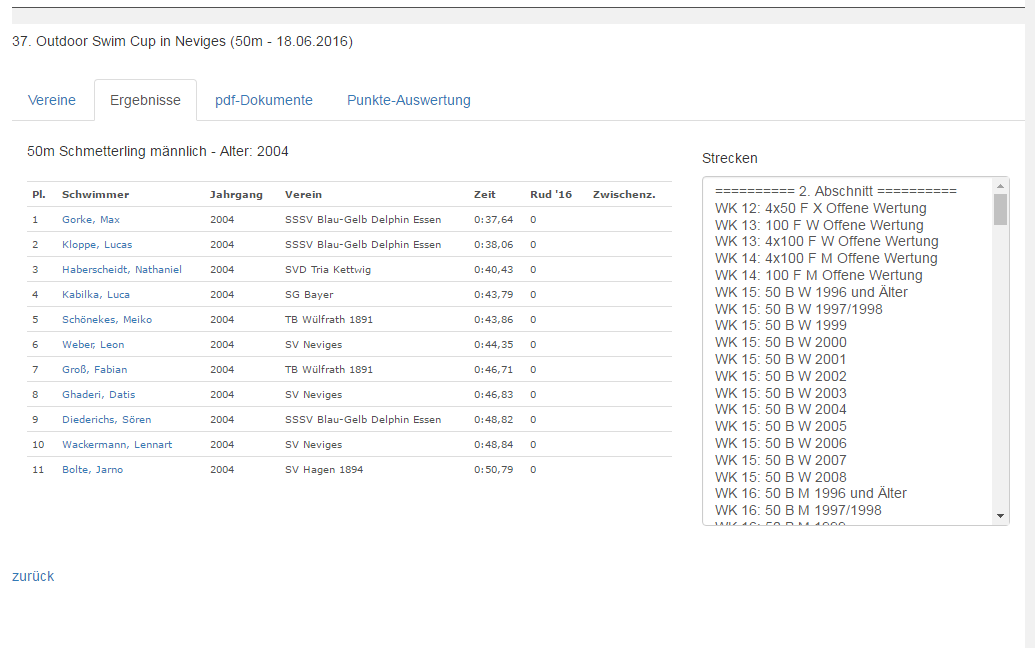Click the listbox scroll up arrow

coord(1001,185)
